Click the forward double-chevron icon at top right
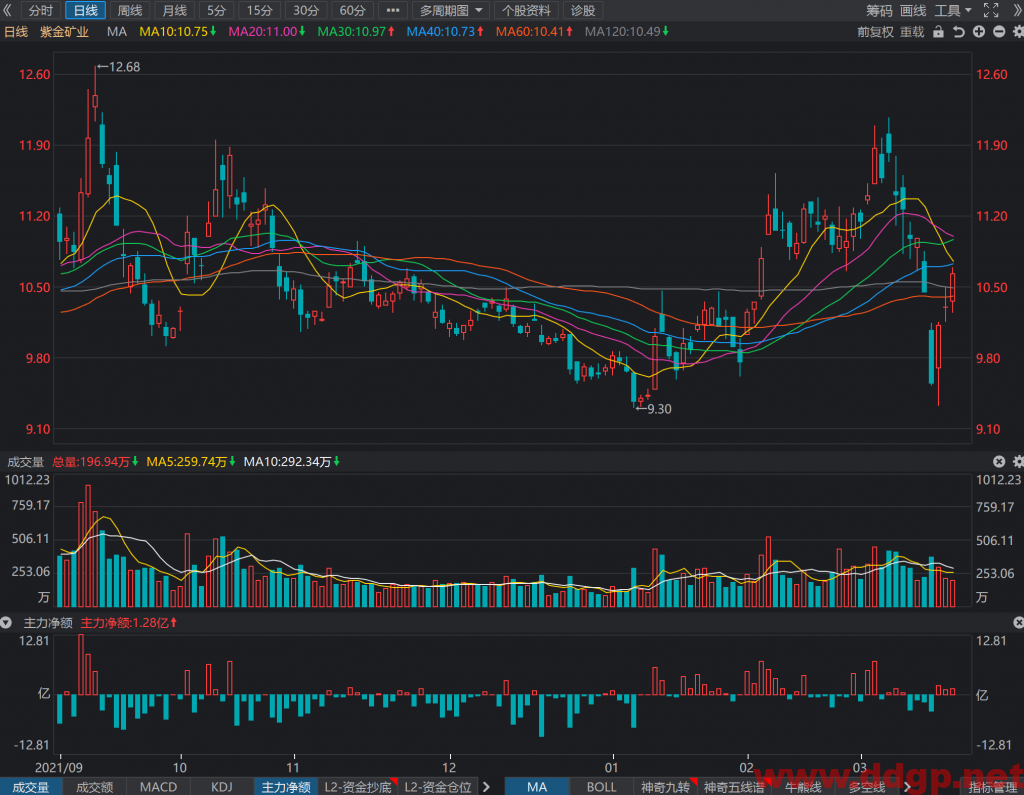This screenshot has height=795, width=1024. click(x=1016, y=10)
